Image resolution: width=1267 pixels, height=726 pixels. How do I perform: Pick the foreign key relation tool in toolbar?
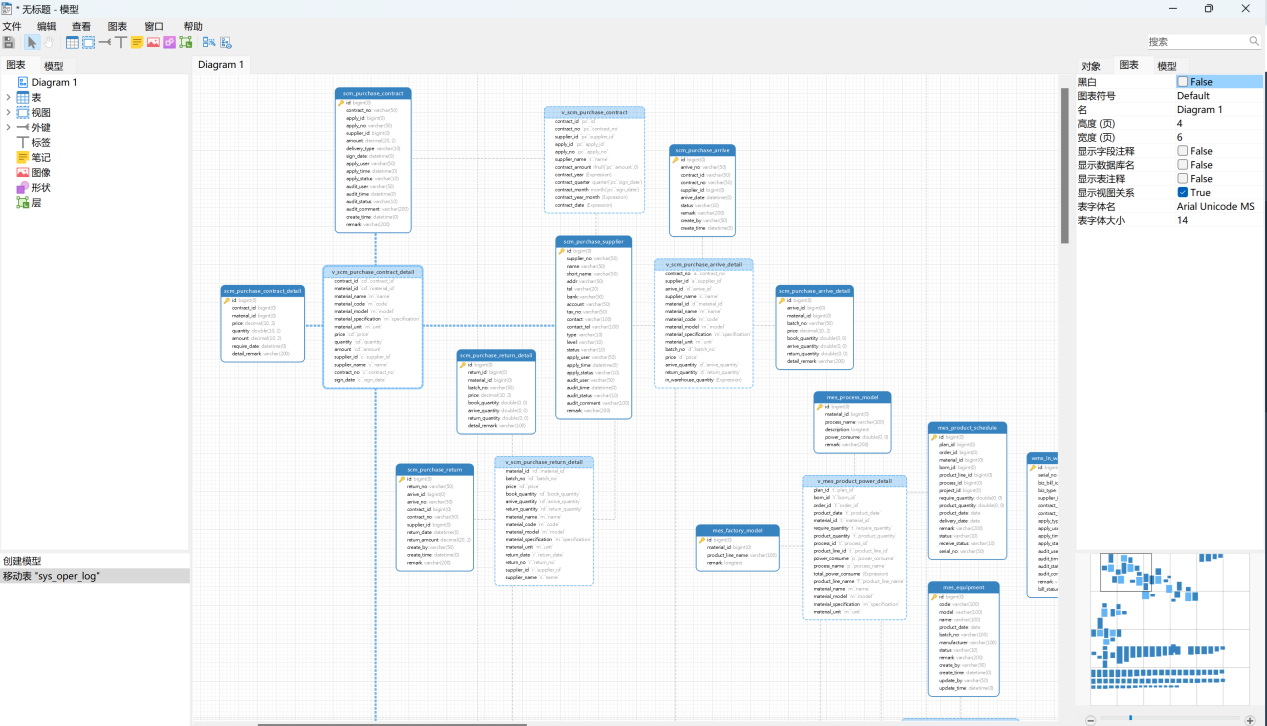click(105, 42)
